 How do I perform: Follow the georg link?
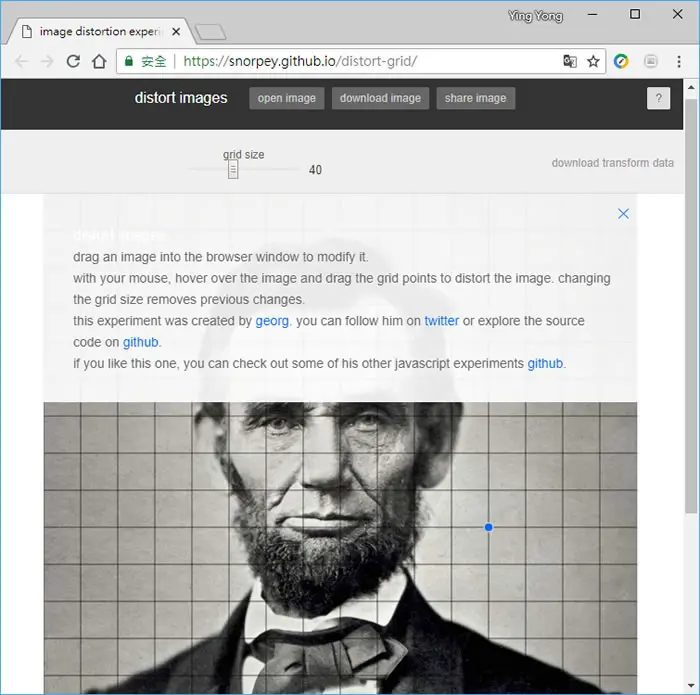[x=272, y=321]
